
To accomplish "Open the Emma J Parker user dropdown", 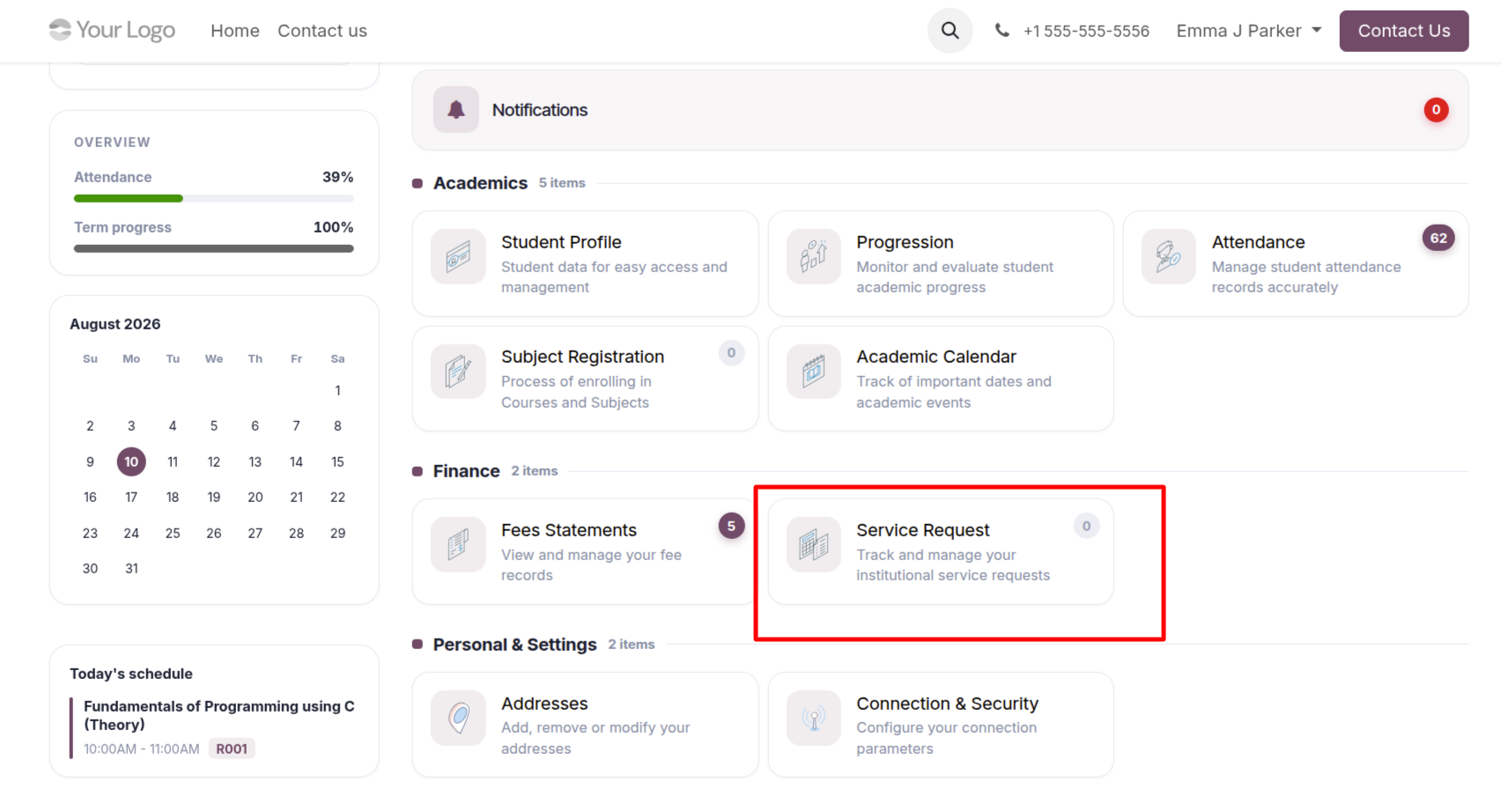I will click(x=1249, y=31).
